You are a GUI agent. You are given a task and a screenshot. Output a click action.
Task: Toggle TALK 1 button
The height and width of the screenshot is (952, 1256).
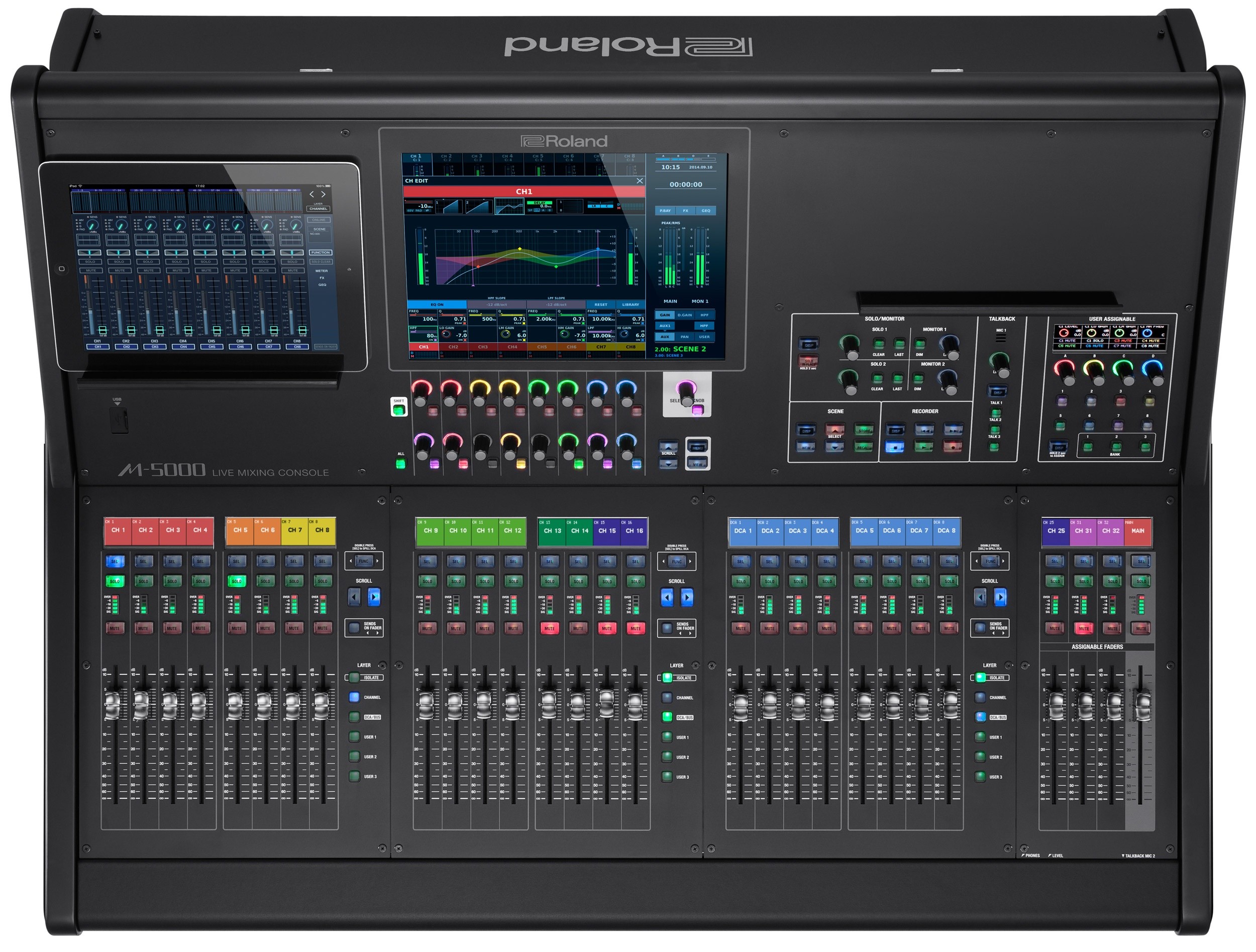[x=995, y=413]
